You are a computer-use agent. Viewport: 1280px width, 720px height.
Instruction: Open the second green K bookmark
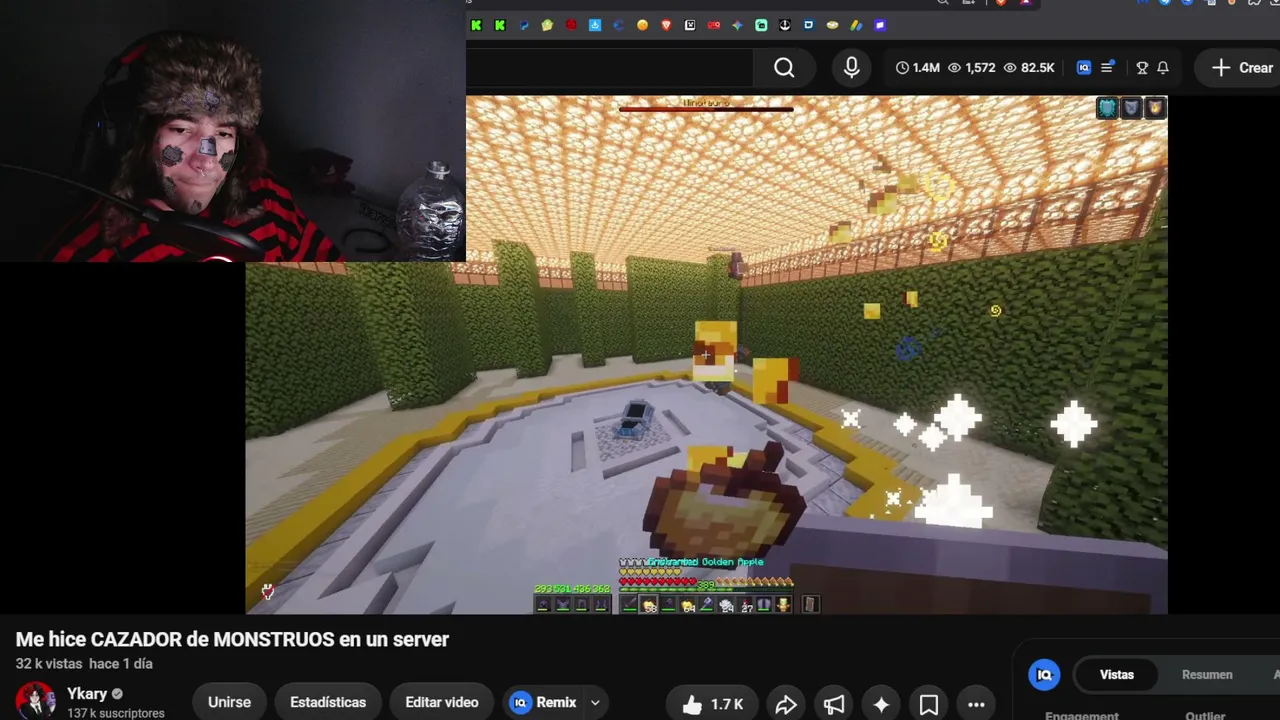click(500, 25)
